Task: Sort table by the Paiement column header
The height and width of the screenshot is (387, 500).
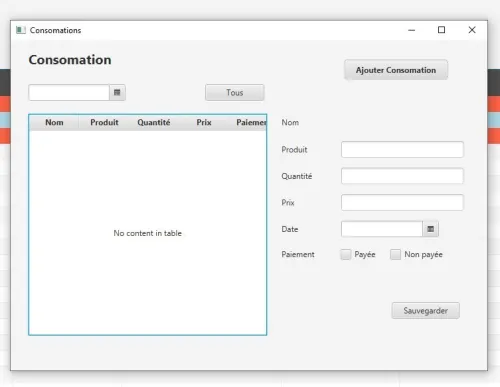Action: (248, 122)
